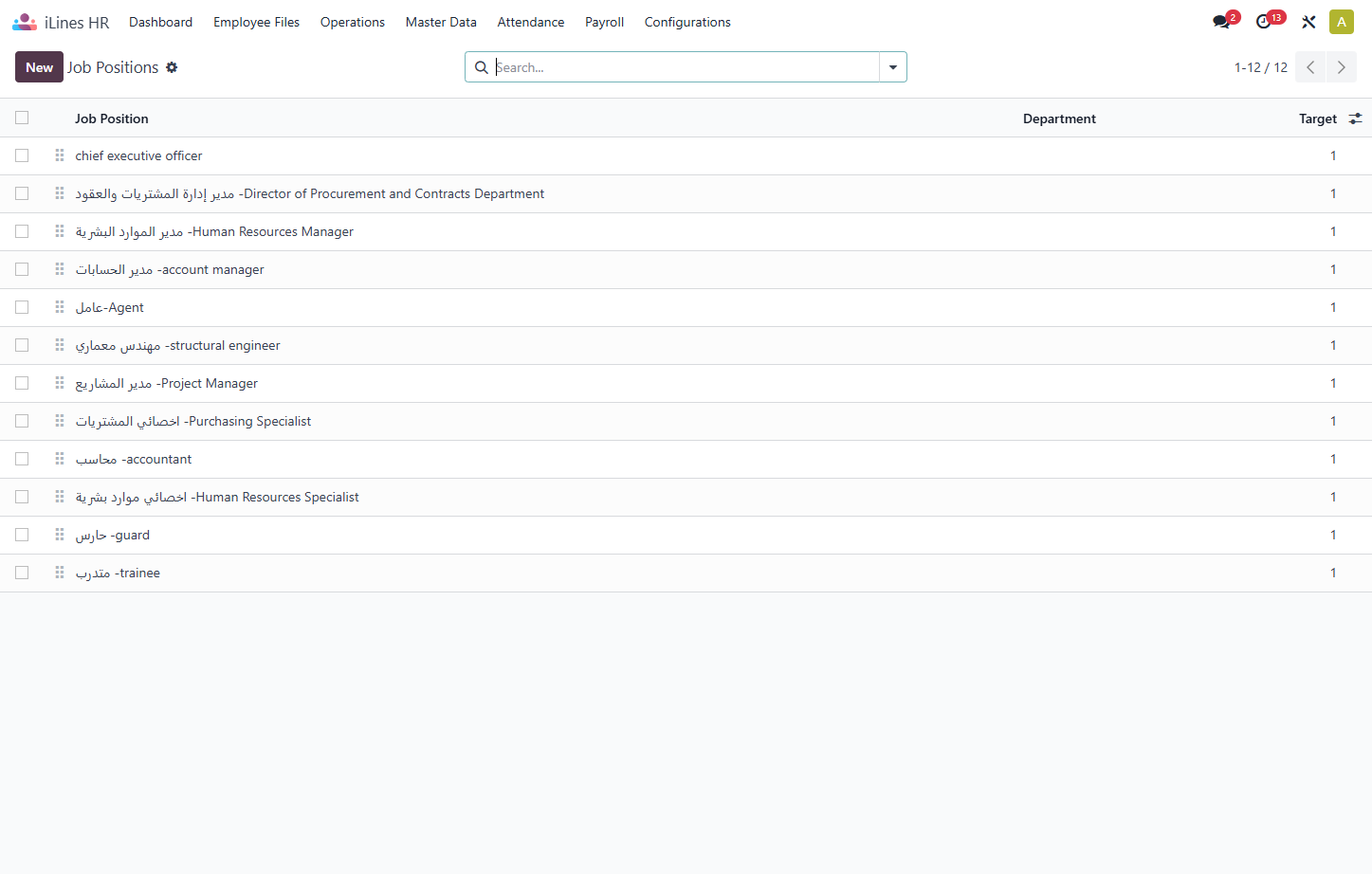Sort by Job Position column header

pos(112,118)
